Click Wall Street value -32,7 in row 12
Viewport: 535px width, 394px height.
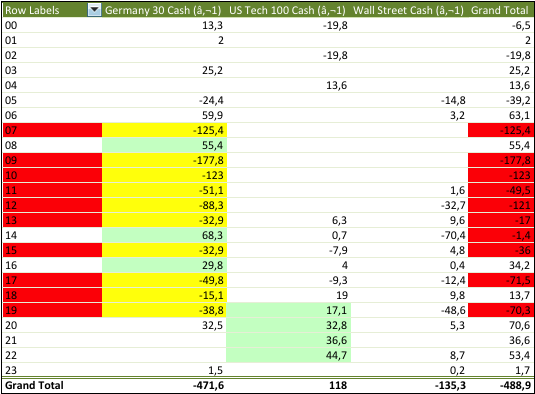click(409, 205)
